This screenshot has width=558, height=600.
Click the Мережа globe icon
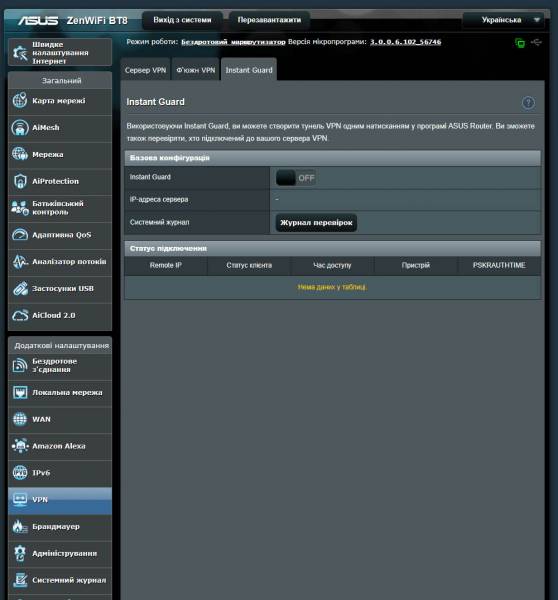click(x=20, y=154)
